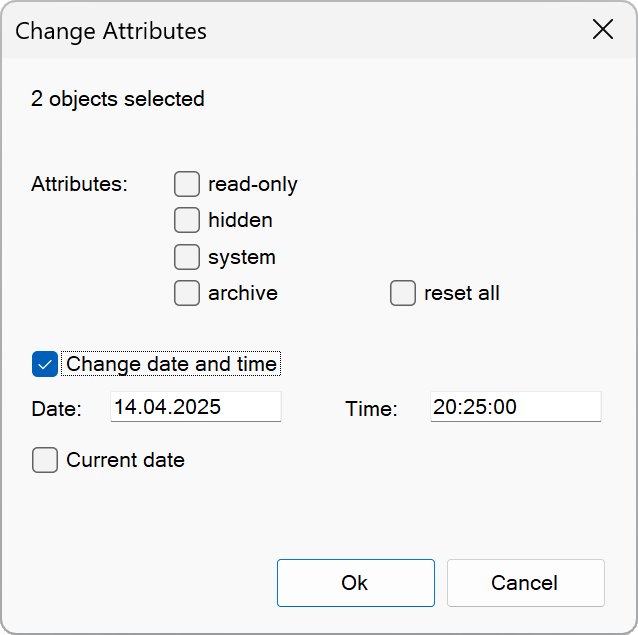The image size is (638, 635).
Task: Click the 'read-only' label text
Action: click(x=252, y=184)
